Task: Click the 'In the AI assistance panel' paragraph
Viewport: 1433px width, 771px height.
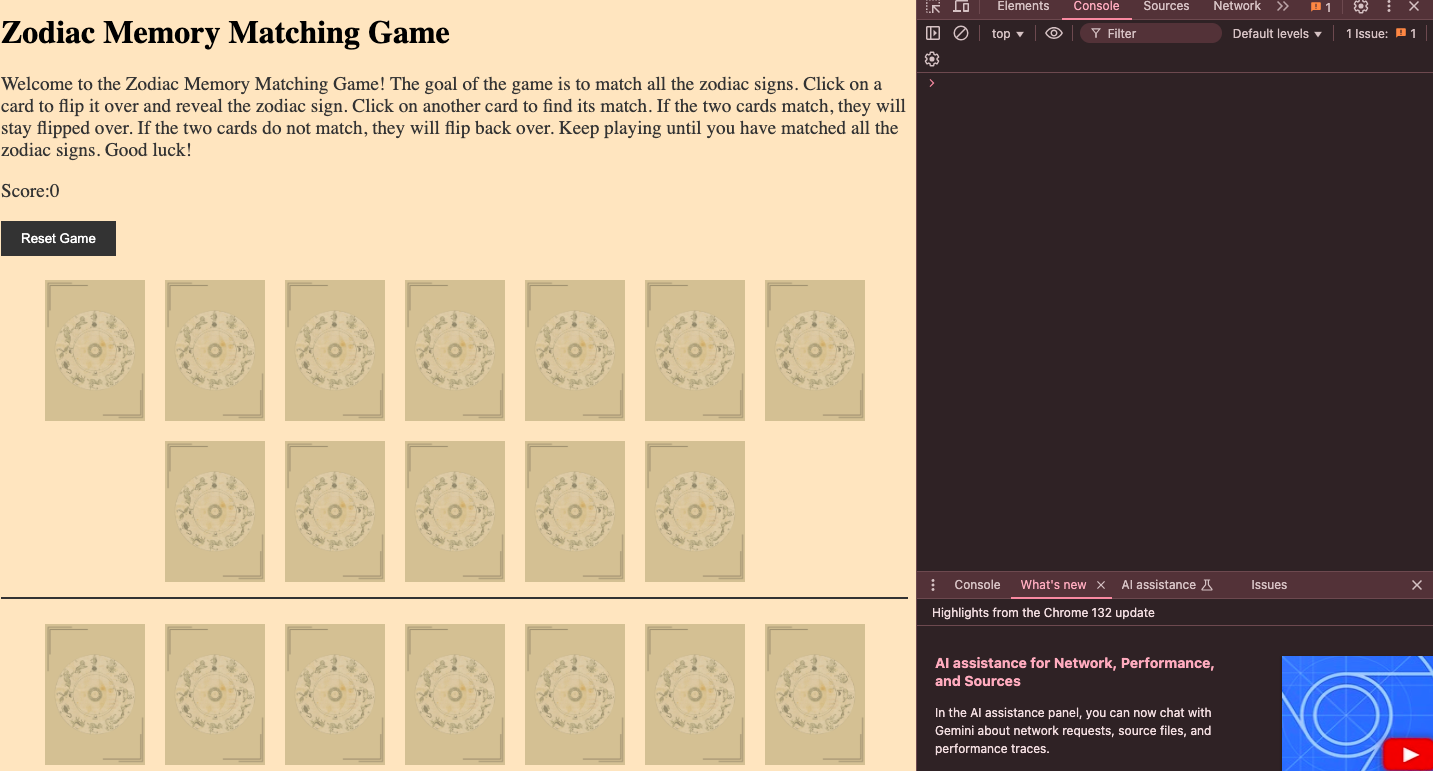Action: click(1073, 731)
